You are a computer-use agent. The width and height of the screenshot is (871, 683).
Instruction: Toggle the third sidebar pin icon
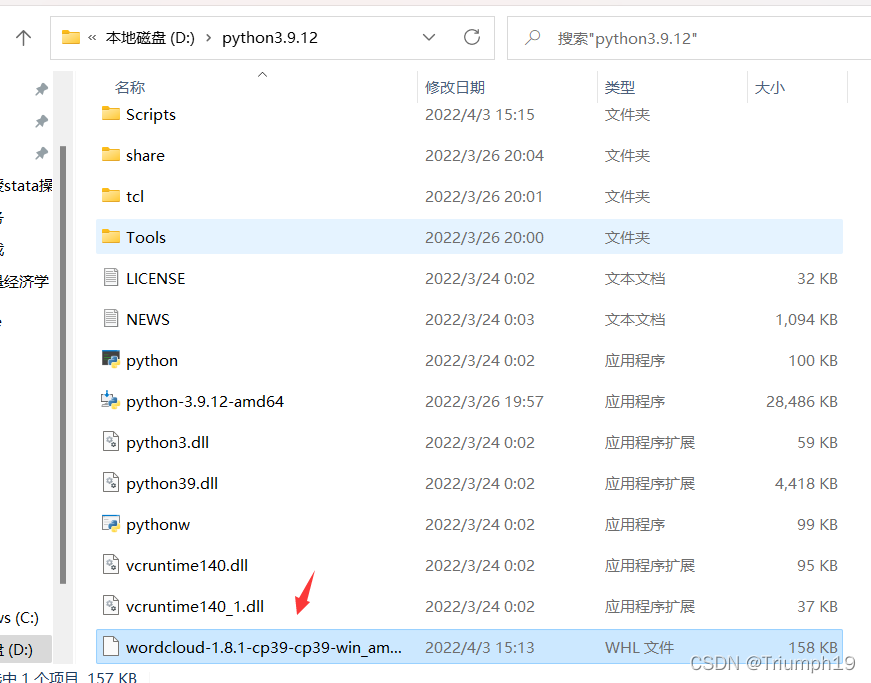pyautogui.click(x=40, y=152)
